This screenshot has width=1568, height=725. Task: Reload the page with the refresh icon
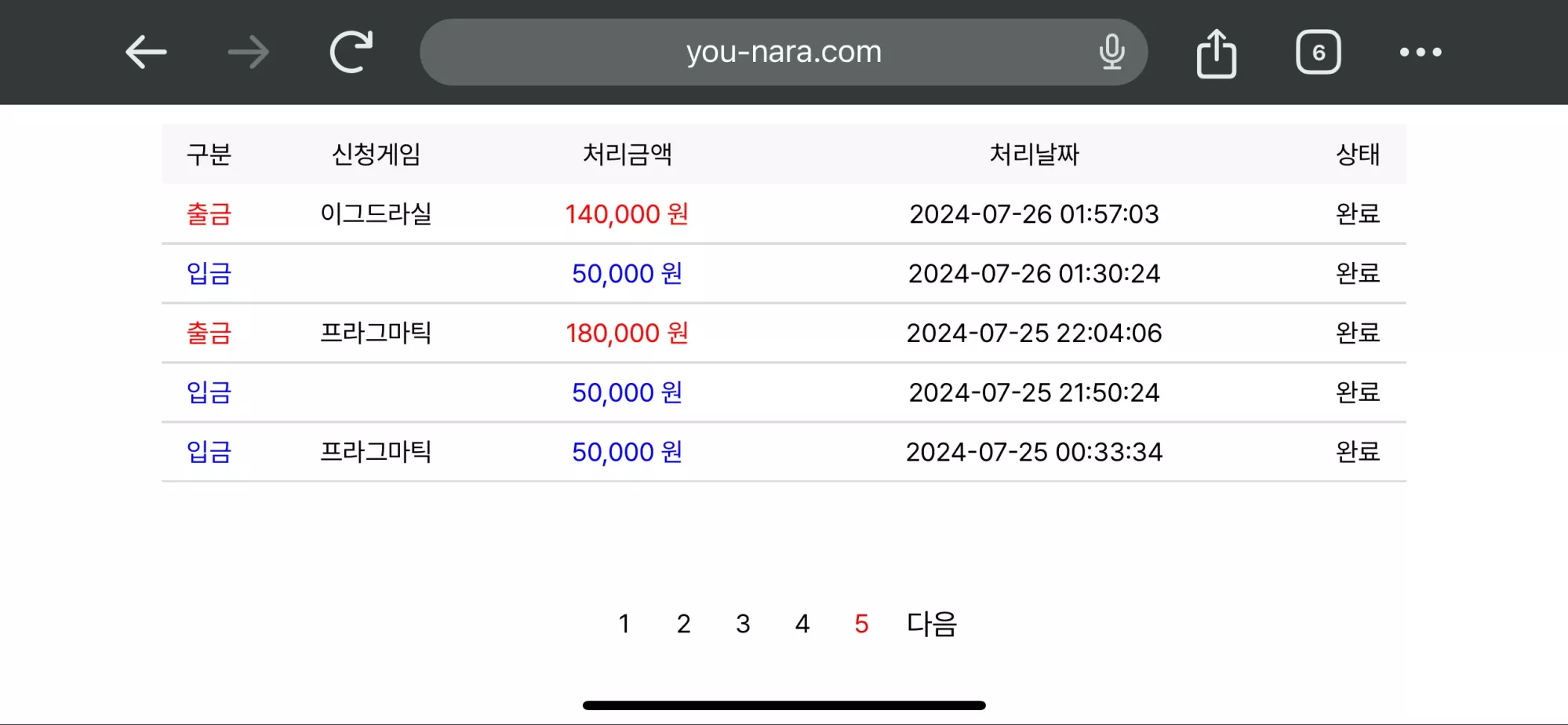pyautogui.click(x=351, y=52)
